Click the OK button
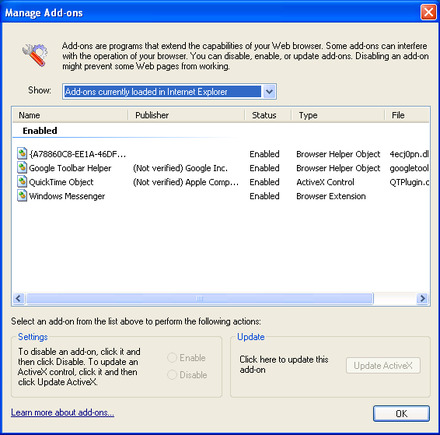 click(x=401, y=414)
